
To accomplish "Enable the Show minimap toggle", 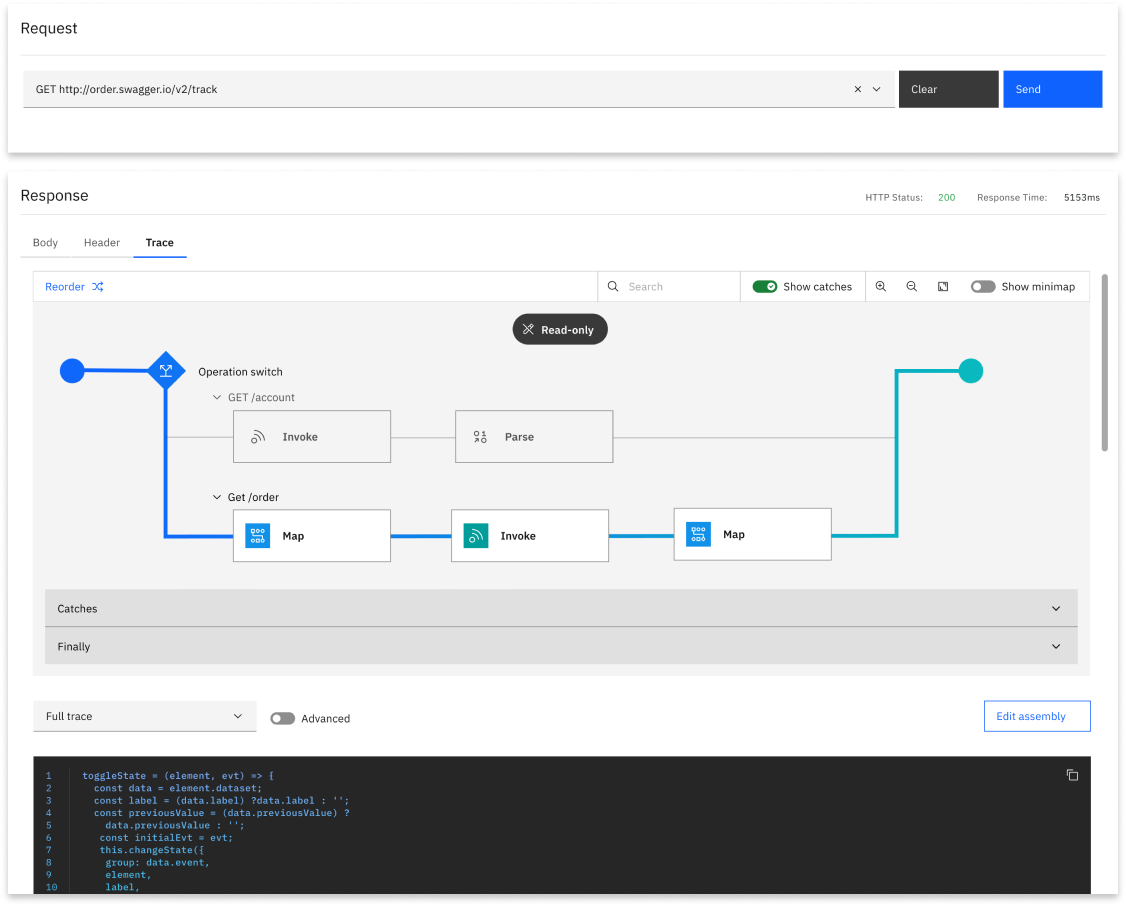I will 982,286.
